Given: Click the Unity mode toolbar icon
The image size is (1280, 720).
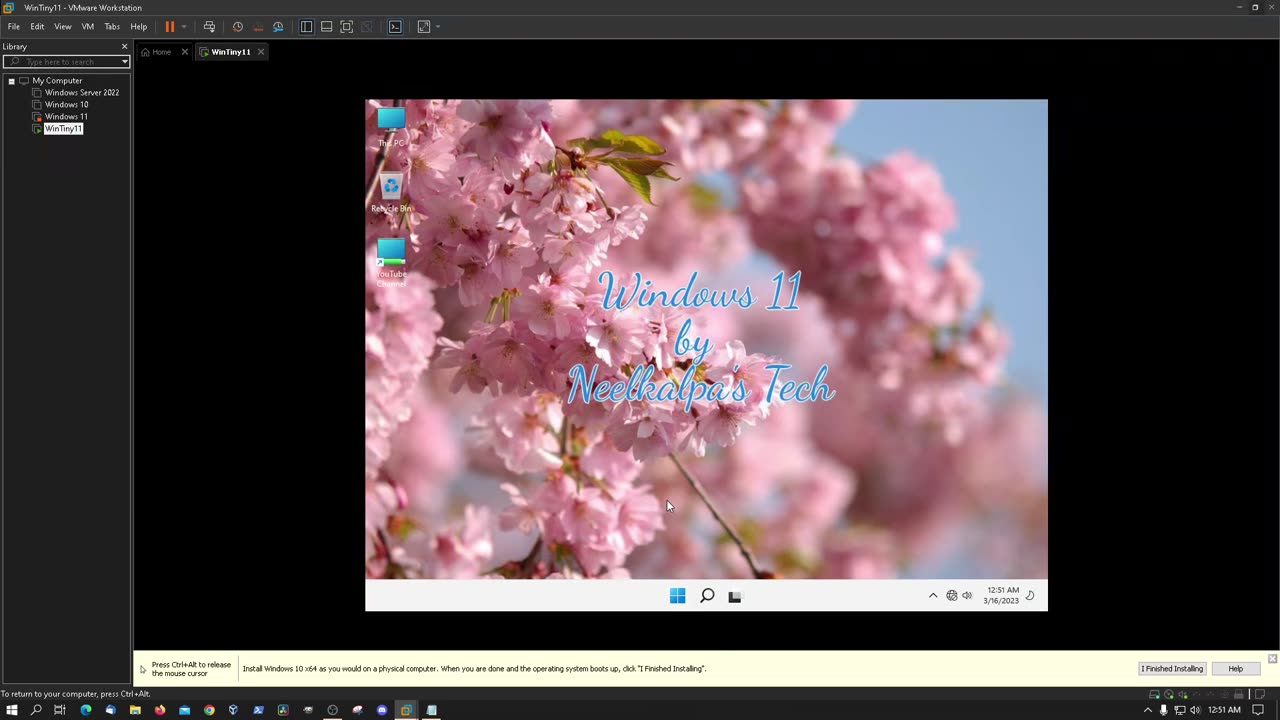Looking at the screenshot, I should (366, 27).
